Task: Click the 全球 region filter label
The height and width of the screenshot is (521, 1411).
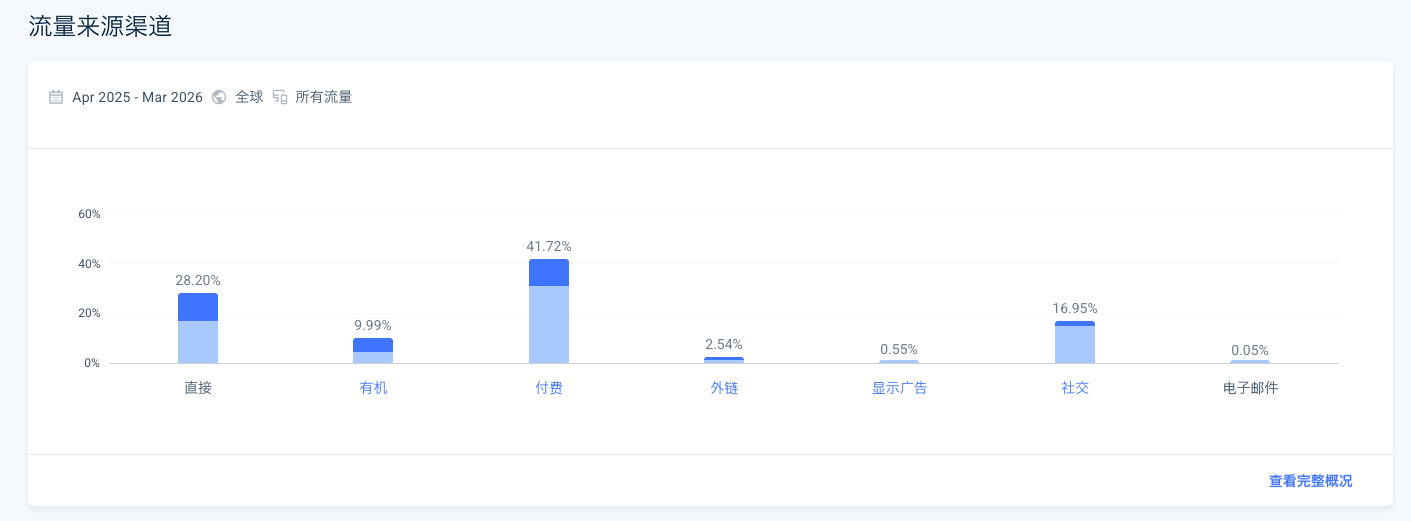Action: click(x=249, y=98)
